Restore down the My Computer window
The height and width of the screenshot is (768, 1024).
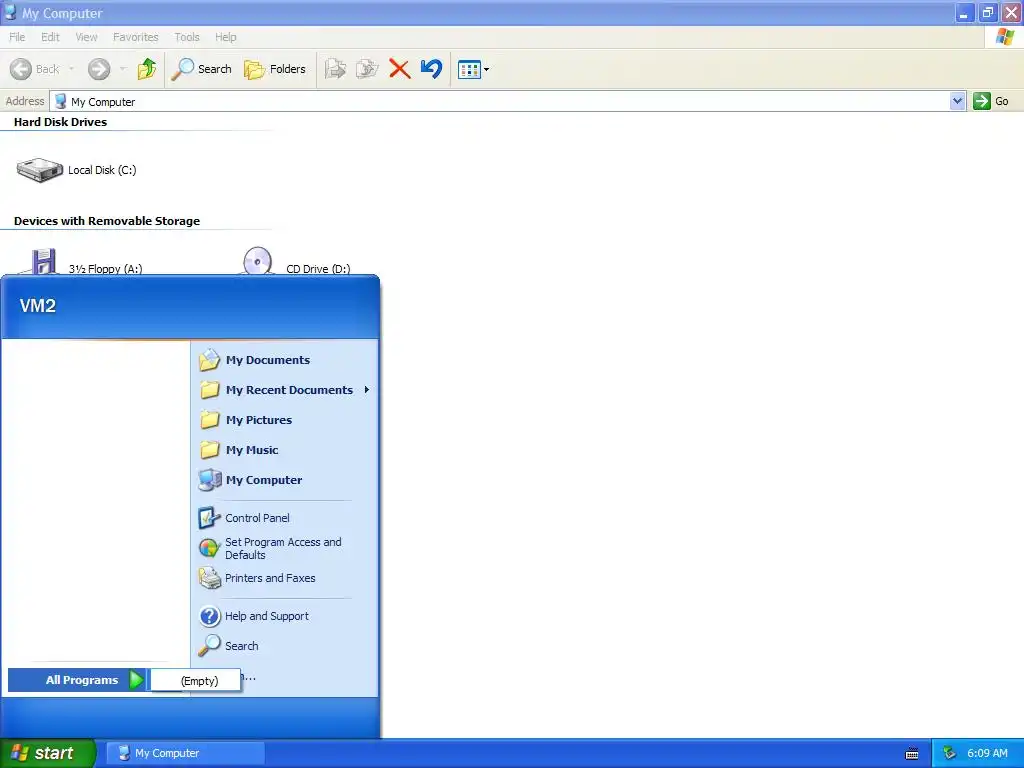987,12
